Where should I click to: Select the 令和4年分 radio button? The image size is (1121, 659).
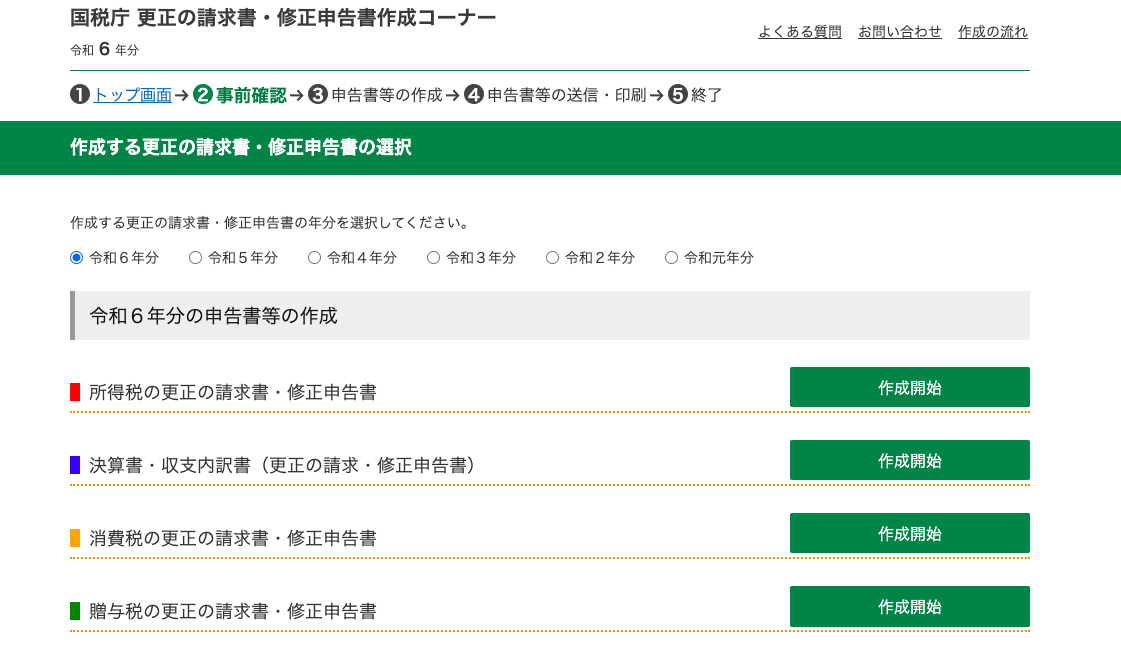[314, 257]
